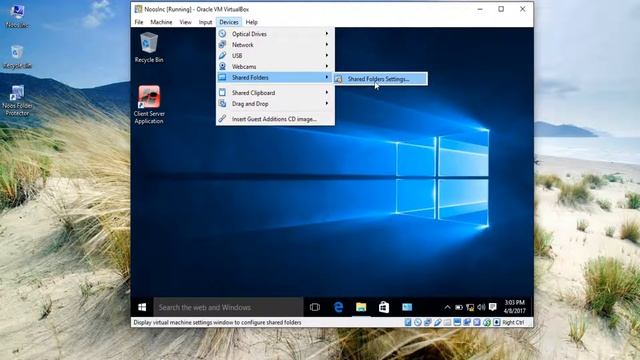Image resolution: width=640 pixels, height=360 pixels.
Task: Open the Optical Drives submenu
Action: pyautogui.click(x=276, y=34)
